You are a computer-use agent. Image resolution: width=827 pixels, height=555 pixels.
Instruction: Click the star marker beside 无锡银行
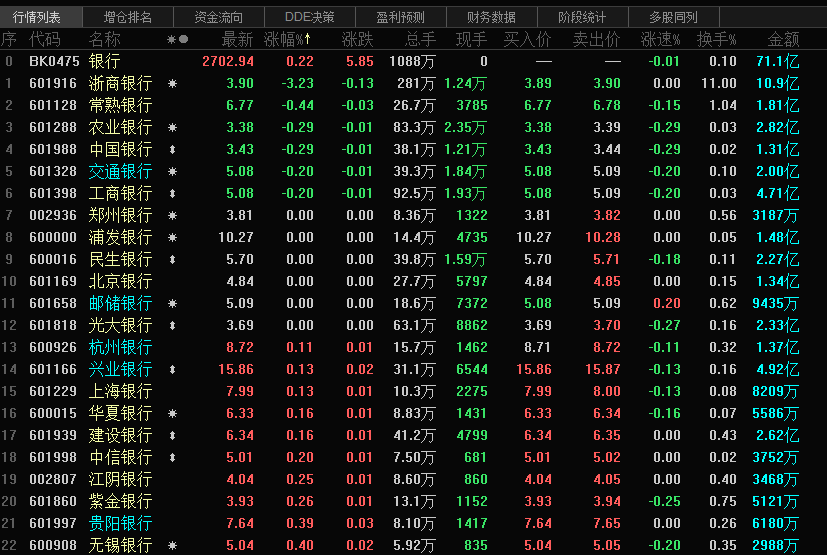point(172,546)
